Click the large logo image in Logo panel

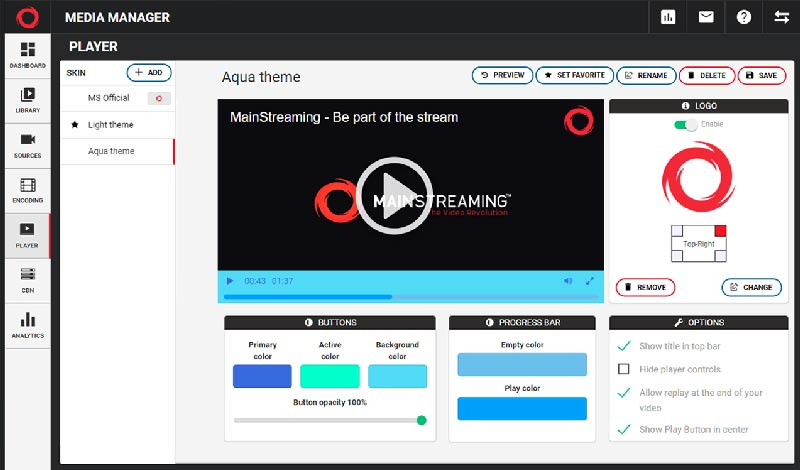[x=698, y=177]
